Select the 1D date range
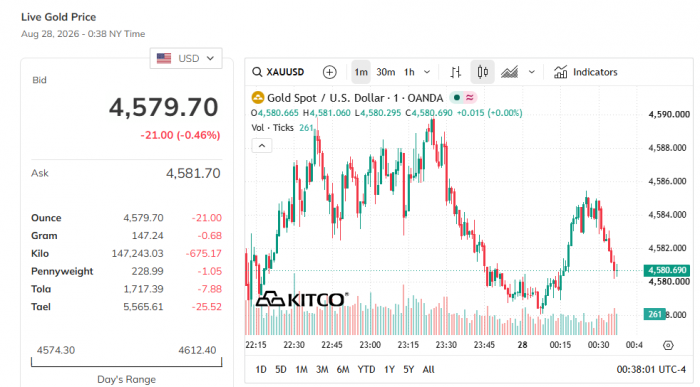 click(261, 370)
